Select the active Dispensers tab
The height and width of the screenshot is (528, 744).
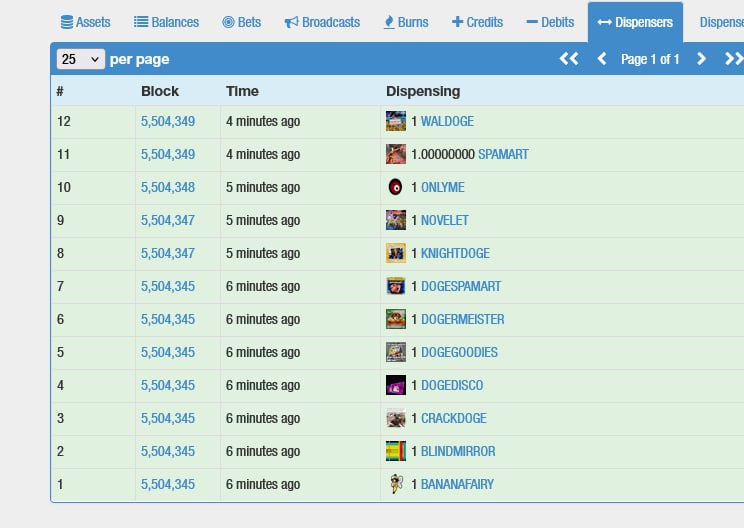pyautogui.click(x=635, y=22)
